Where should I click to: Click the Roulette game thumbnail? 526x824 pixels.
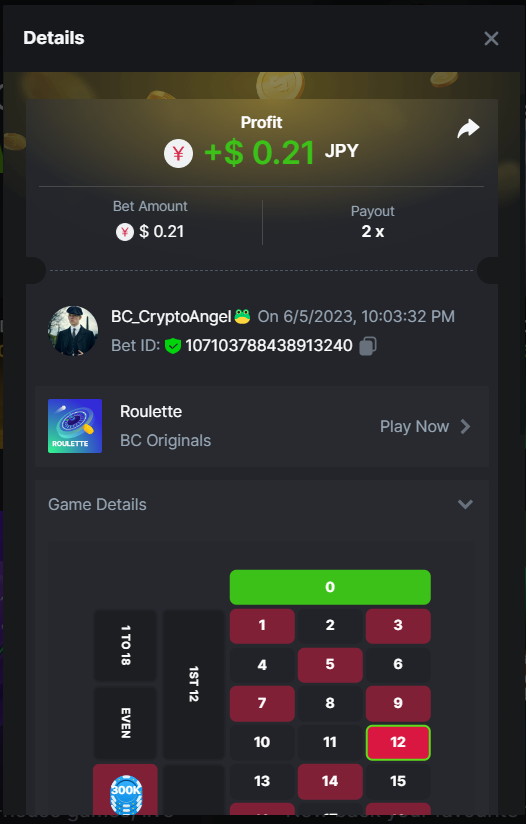75,426
